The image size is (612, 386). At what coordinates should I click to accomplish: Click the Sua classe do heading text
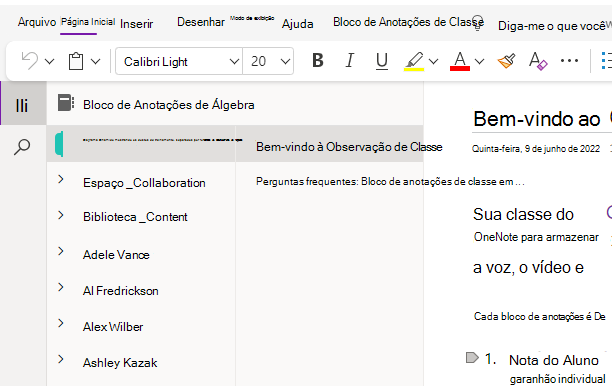pyautogui.click(x=523, y=215)
